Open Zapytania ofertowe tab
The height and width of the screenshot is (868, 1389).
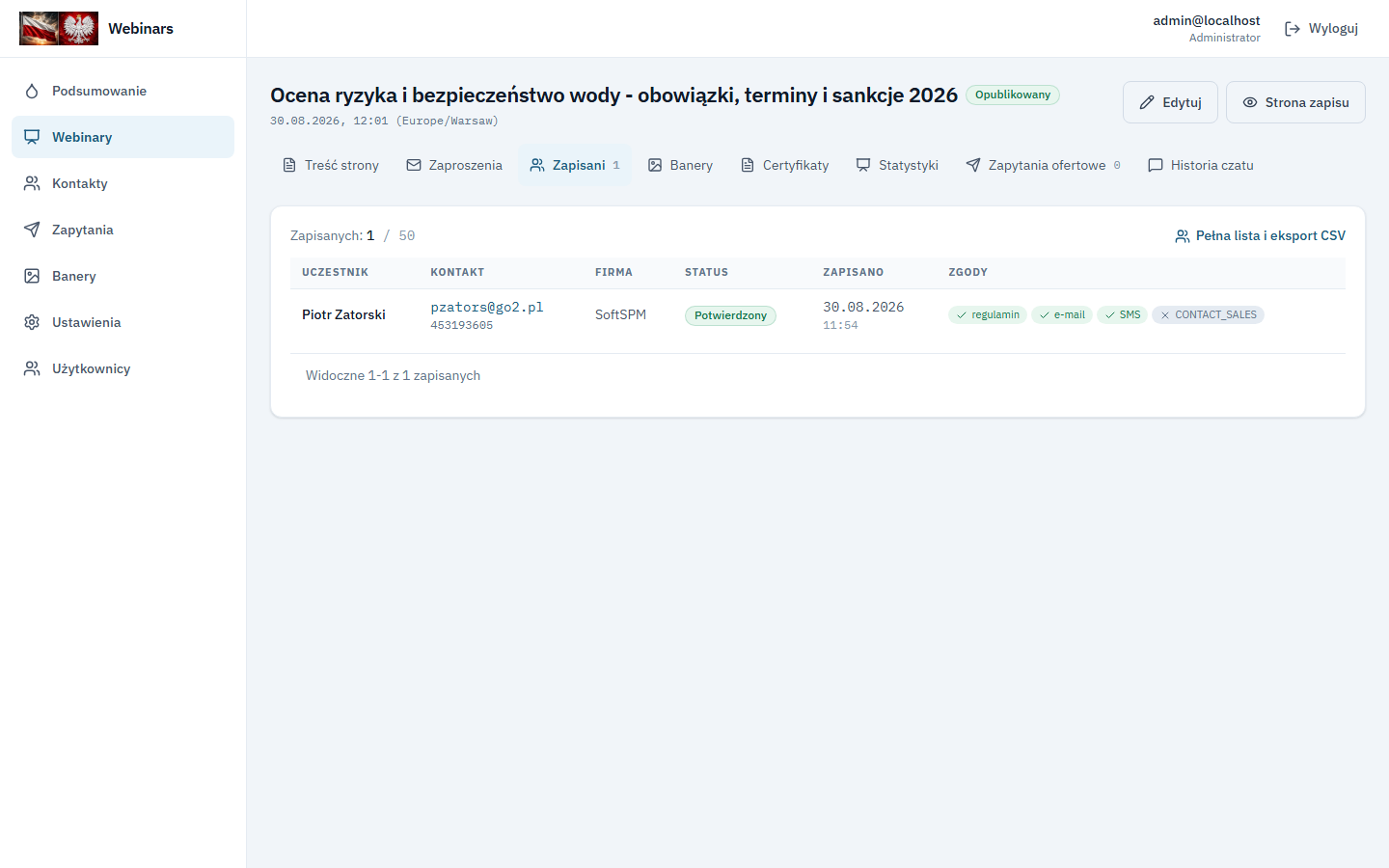(1043, 165)
